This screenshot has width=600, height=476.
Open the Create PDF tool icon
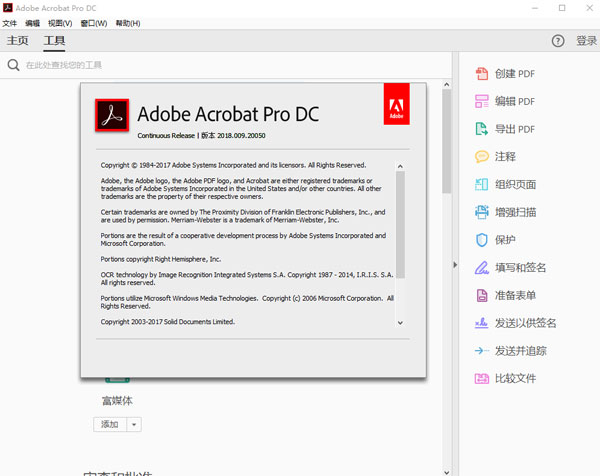point(482,73)
